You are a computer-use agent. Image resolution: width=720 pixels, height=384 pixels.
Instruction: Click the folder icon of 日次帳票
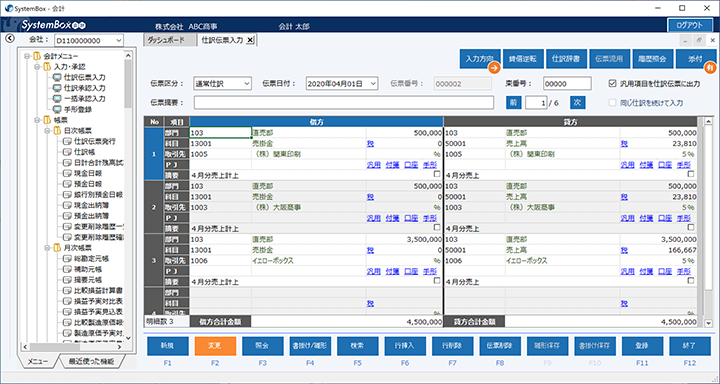(x=57, y=130)
